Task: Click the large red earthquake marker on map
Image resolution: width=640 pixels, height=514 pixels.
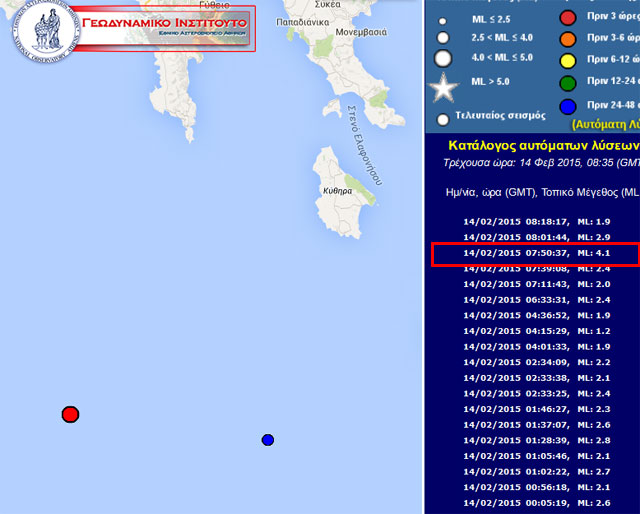Action: tap(70, 414)
